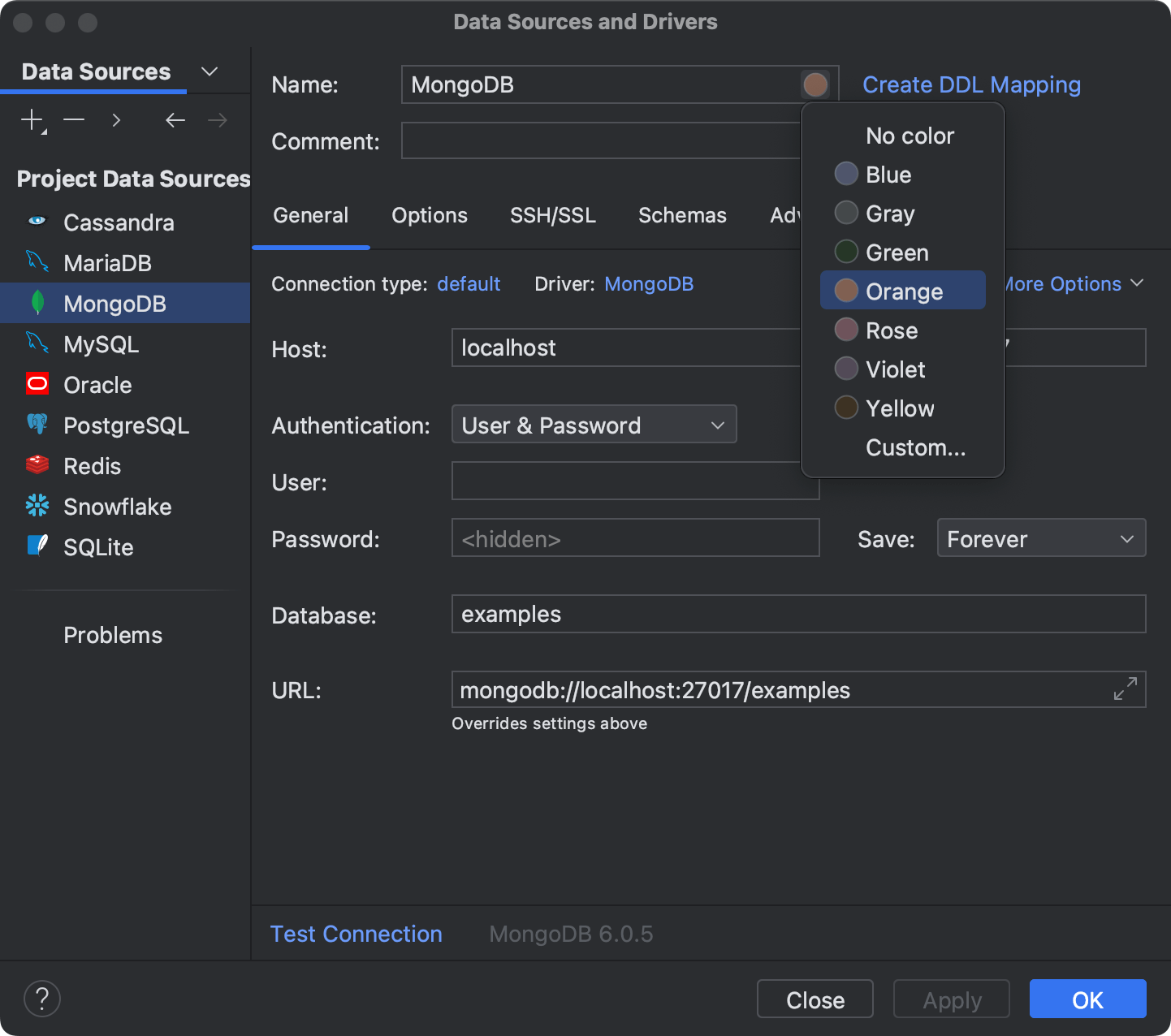The width and height of the screenshot is (1171, 1036).
Task: Switch to the SSH/SSL tab
Action: tap(553, 215)
